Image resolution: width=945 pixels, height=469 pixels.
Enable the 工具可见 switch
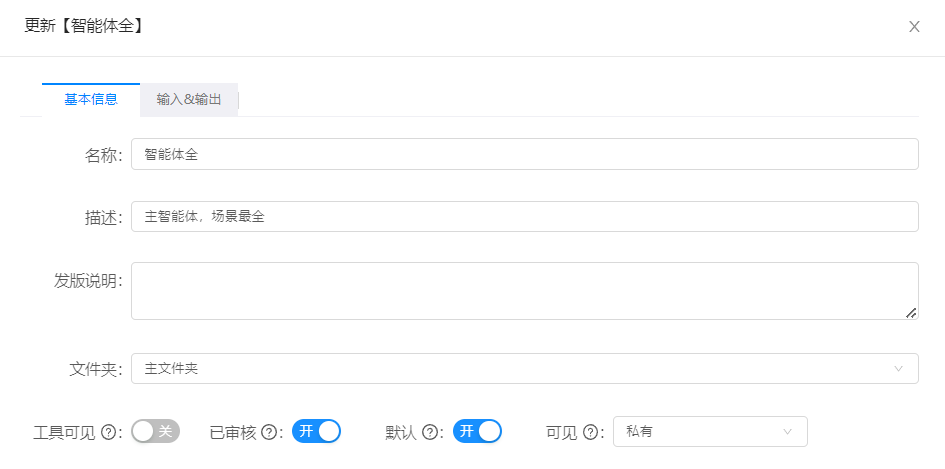(x=155, y=432)
